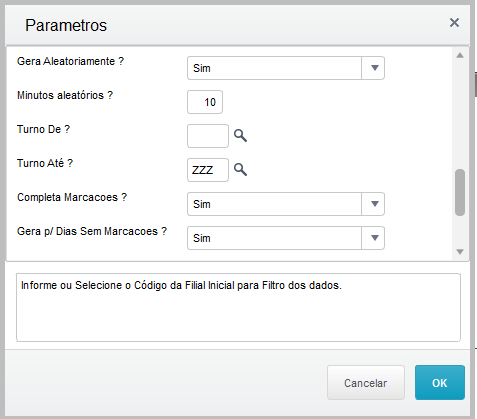This screenshot has width=477, height=419.
Task: Expand the Completa Marcacoes dropdown arrow
Action: coord(373,204)
